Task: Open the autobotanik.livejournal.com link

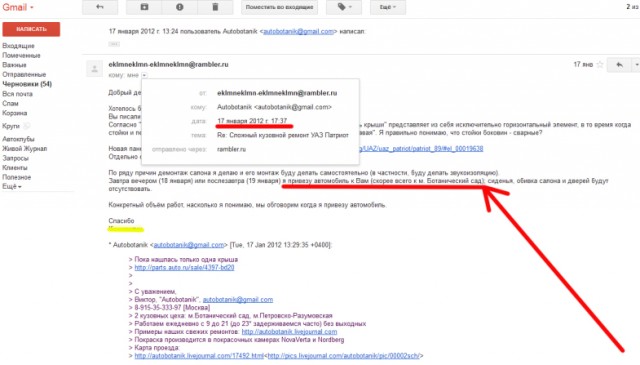Action: point(289,332)
